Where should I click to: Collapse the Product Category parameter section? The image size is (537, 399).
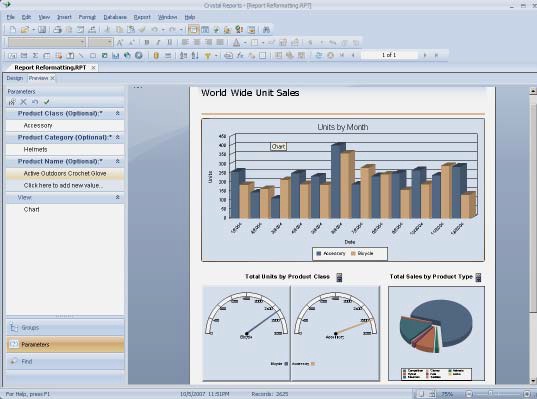(x=117, y=137)
